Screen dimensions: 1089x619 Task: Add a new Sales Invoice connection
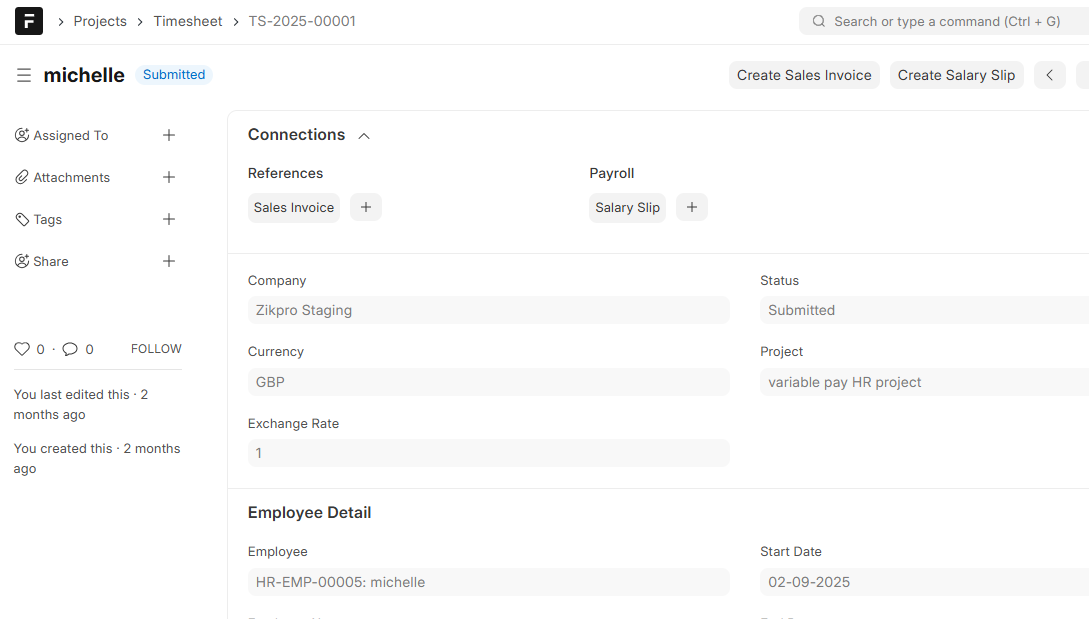pyautogui.click(x=366, y=207)
